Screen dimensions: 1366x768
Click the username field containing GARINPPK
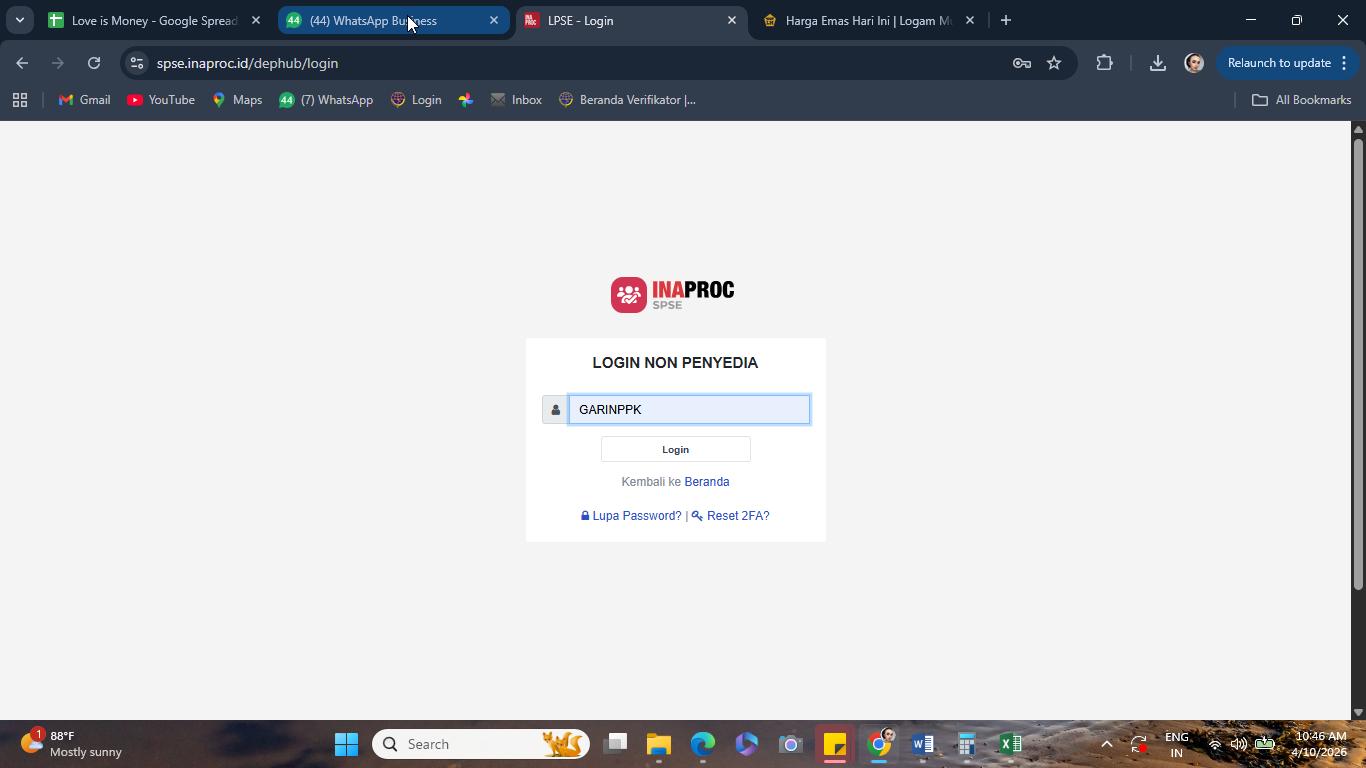[689, 410]
